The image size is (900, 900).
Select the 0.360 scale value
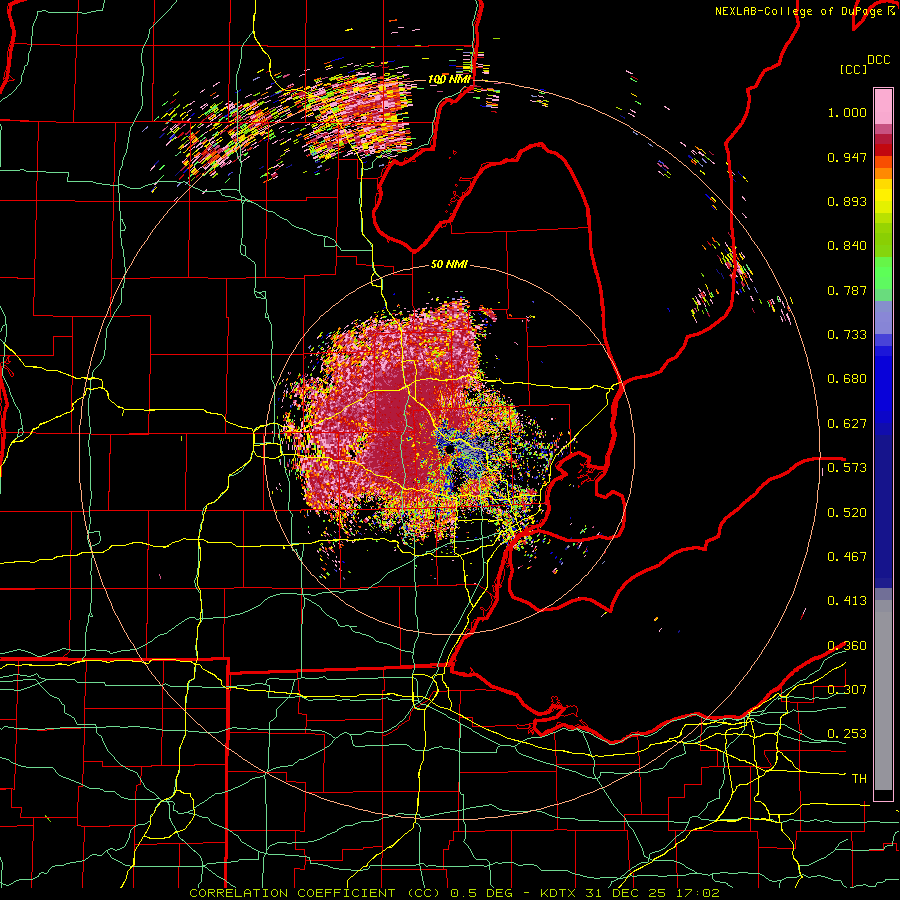coord(847,646)
